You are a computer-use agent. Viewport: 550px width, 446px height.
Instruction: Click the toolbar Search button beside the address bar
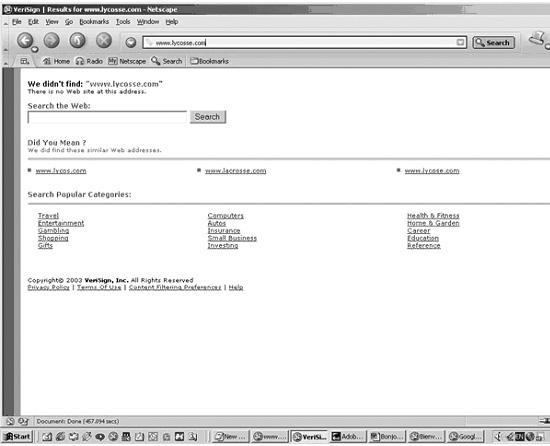click(493, 43)
